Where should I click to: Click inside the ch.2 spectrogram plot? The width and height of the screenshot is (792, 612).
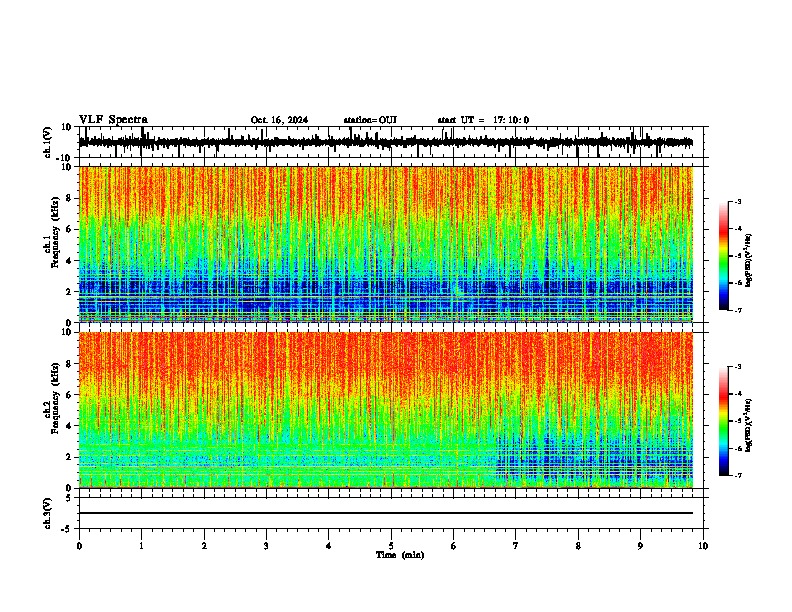pyautogui.click(x=386, y=410)
